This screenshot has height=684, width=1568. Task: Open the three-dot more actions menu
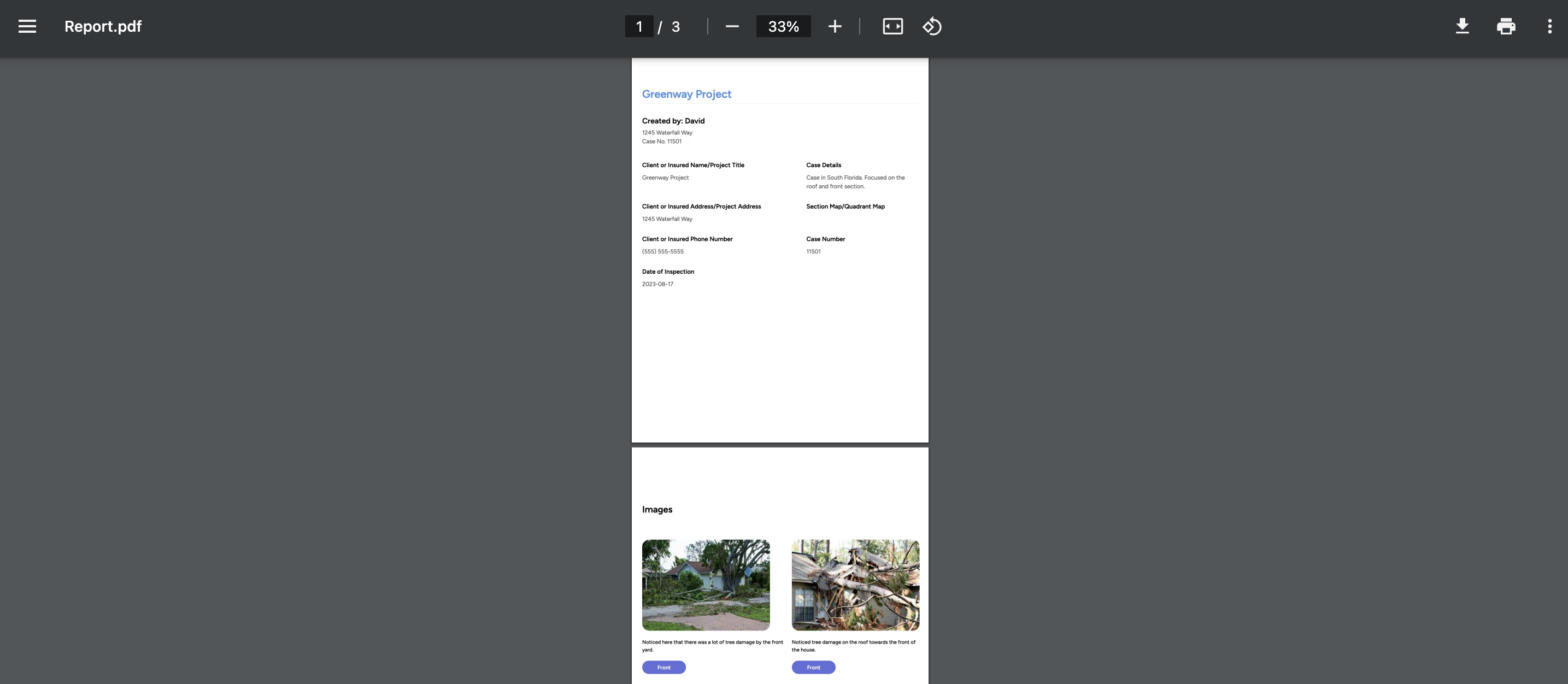1549,26
